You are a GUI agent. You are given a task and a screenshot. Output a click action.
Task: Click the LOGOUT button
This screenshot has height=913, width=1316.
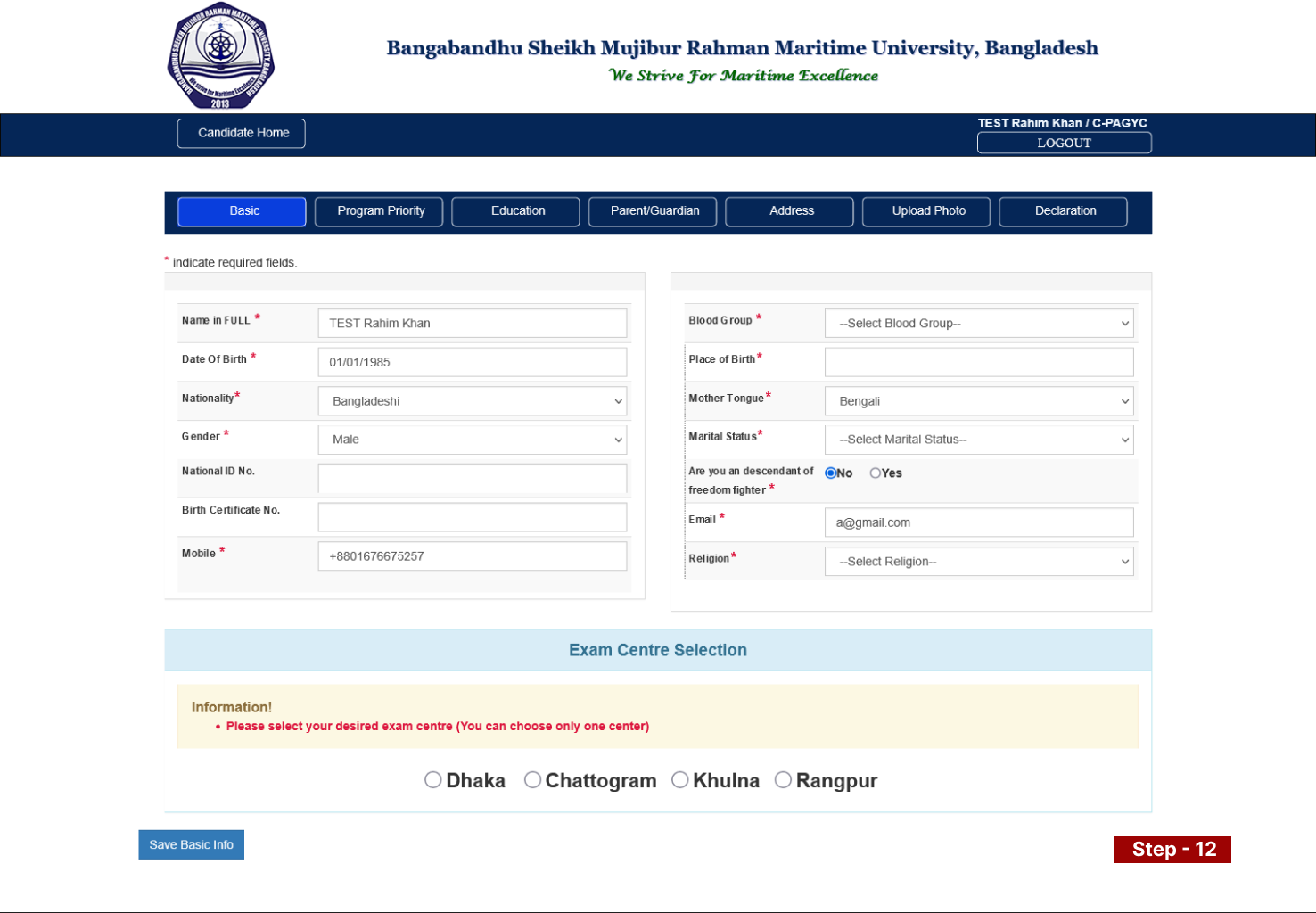[x=1064, y=143]
